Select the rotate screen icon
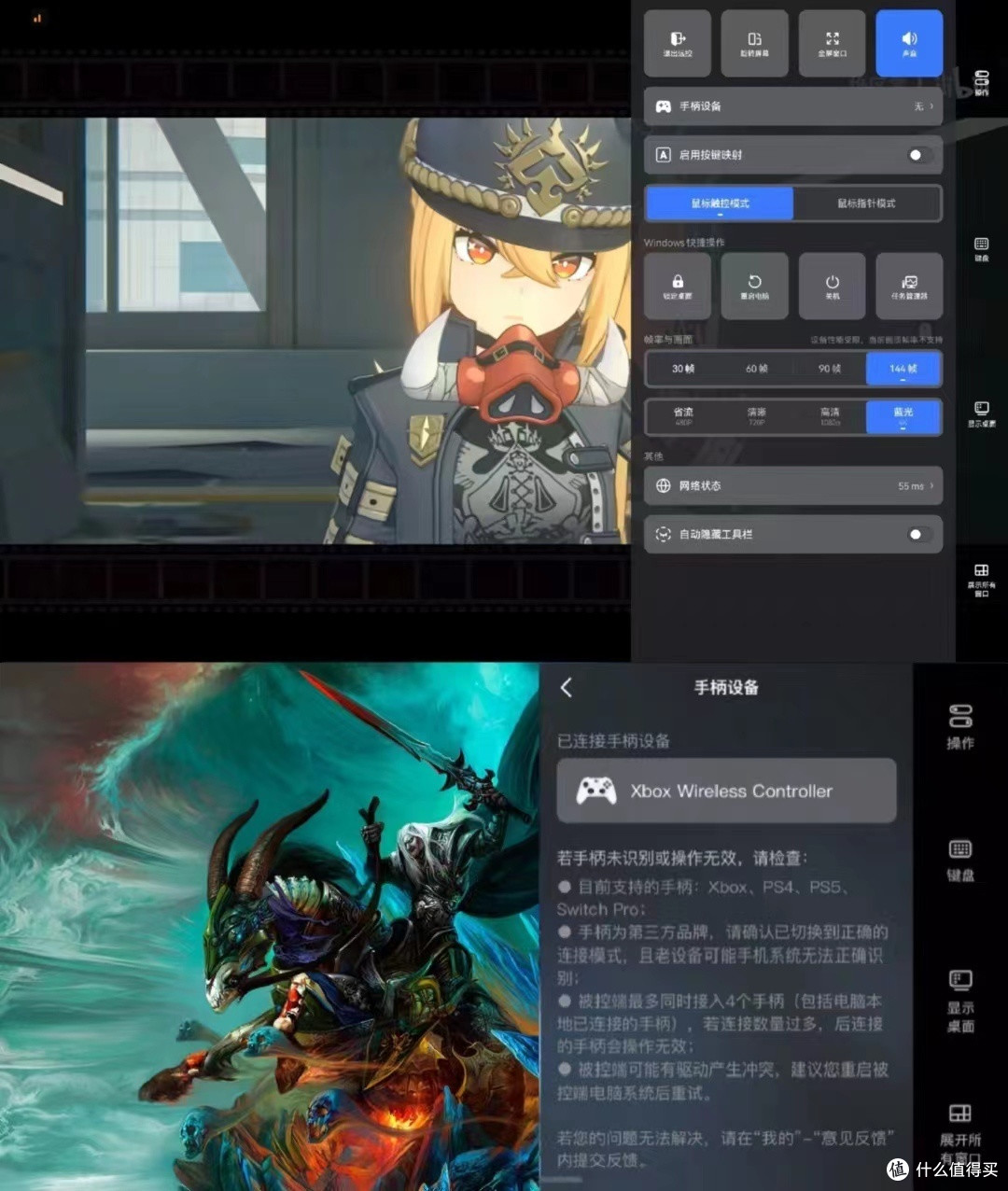The image size is (1008, 1191). click(x=754, y=43)
